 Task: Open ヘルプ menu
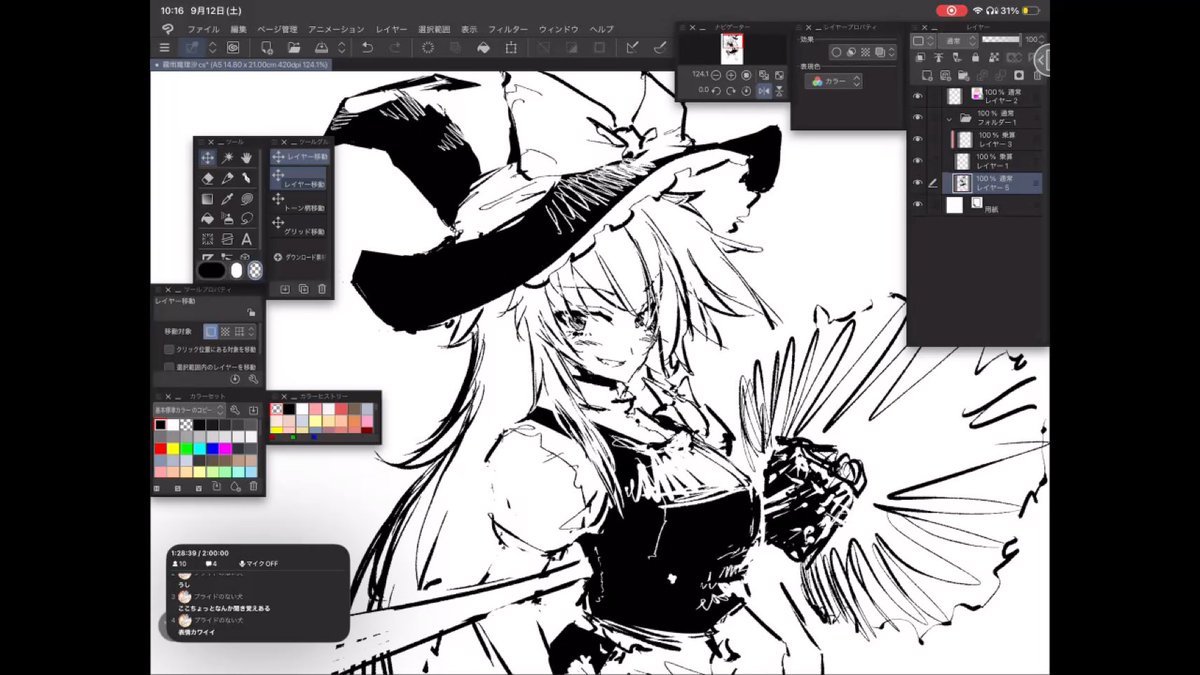602,29
